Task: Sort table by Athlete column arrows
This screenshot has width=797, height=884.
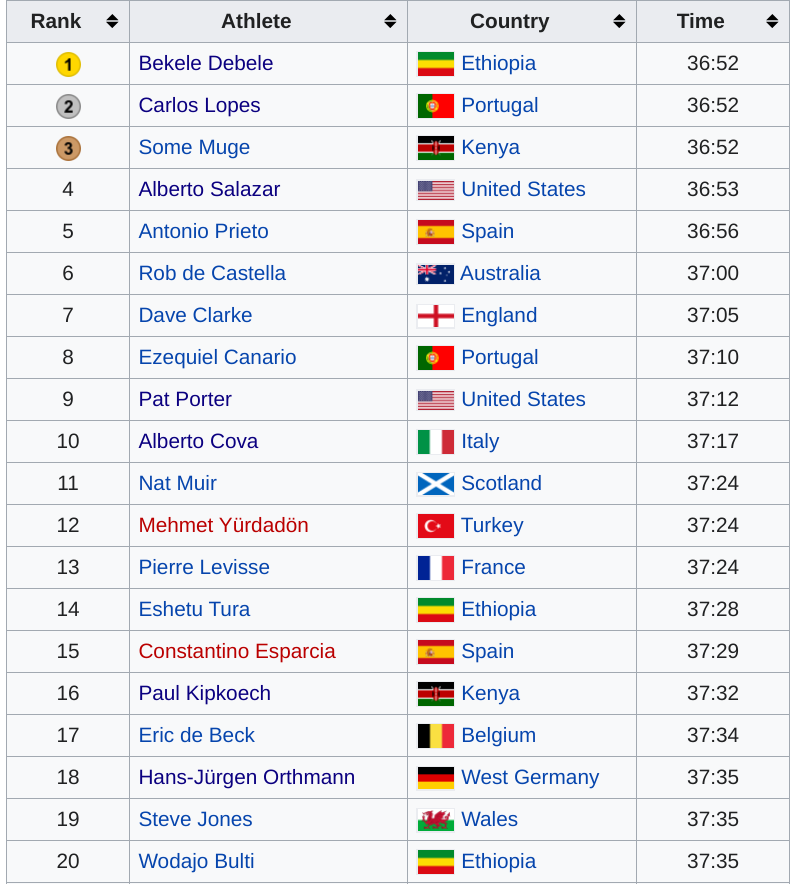Action: pos(390,21)
